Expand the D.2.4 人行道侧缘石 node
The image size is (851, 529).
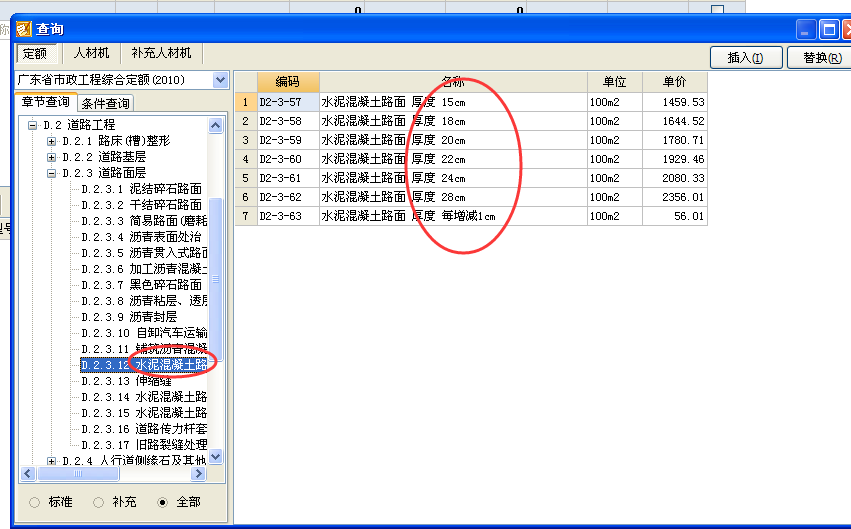click(52, 461)
